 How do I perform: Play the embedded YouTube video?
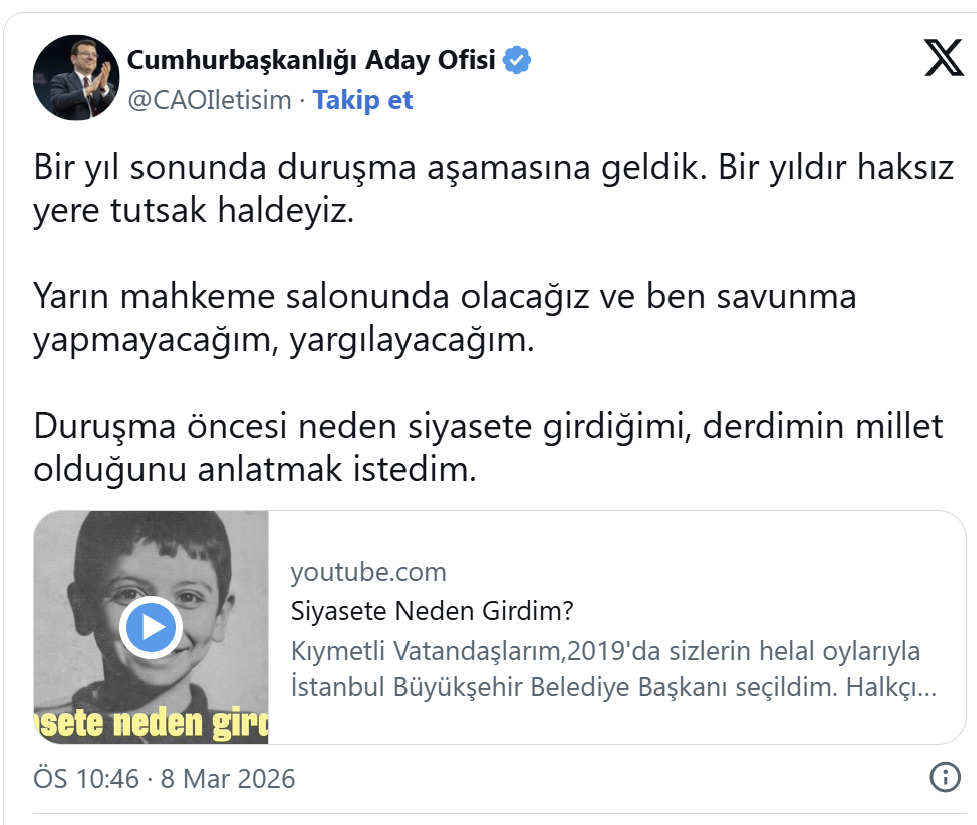pos(150,628)
